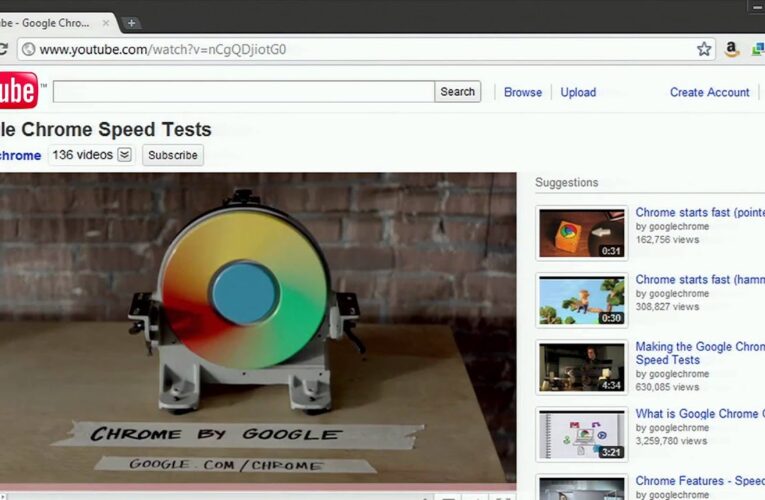This screenshot has width=765, height=500.
Task: Open thumbnail with 0:30 duration
Action: [582, 300]
